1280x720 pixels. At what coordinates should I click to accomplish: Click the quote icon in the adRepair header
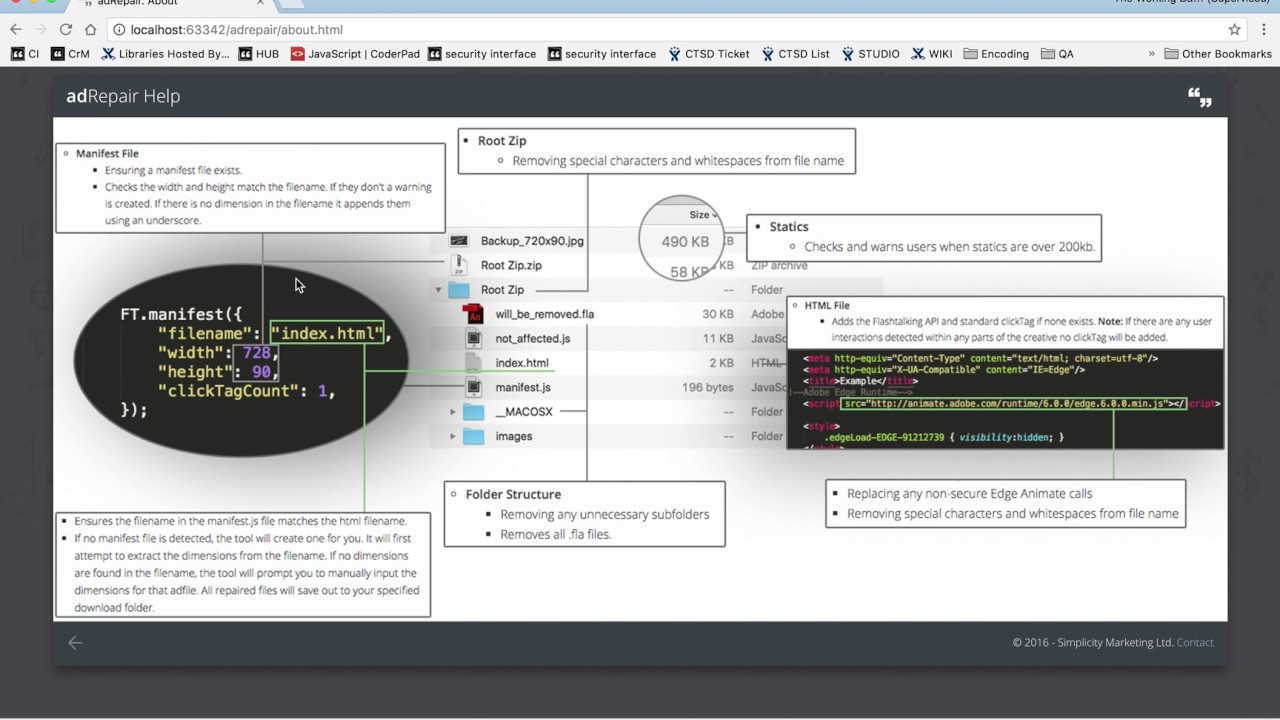[x=1199, y=97]
